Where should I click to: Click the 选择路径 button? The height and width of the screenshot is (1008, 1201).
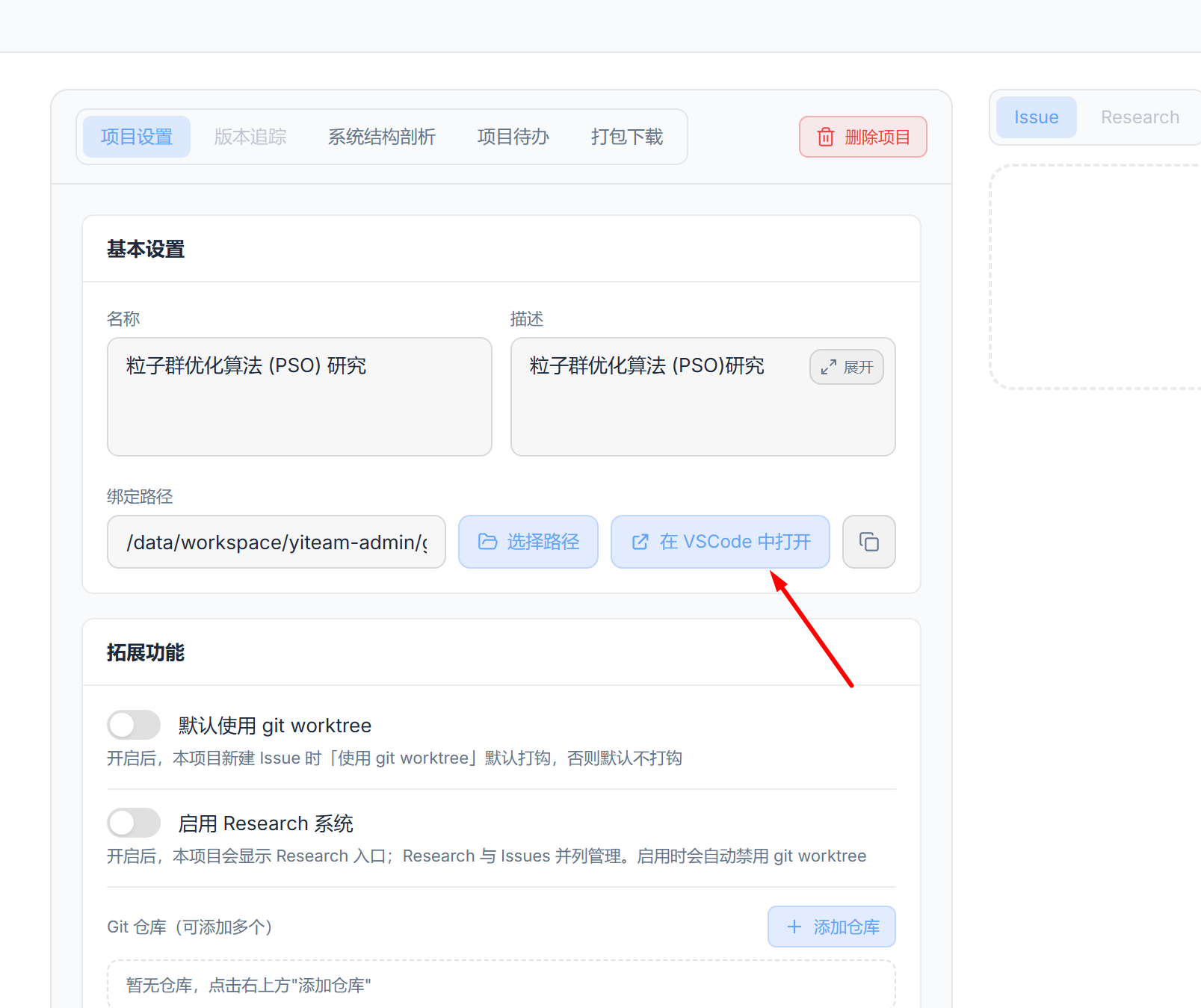528,542
